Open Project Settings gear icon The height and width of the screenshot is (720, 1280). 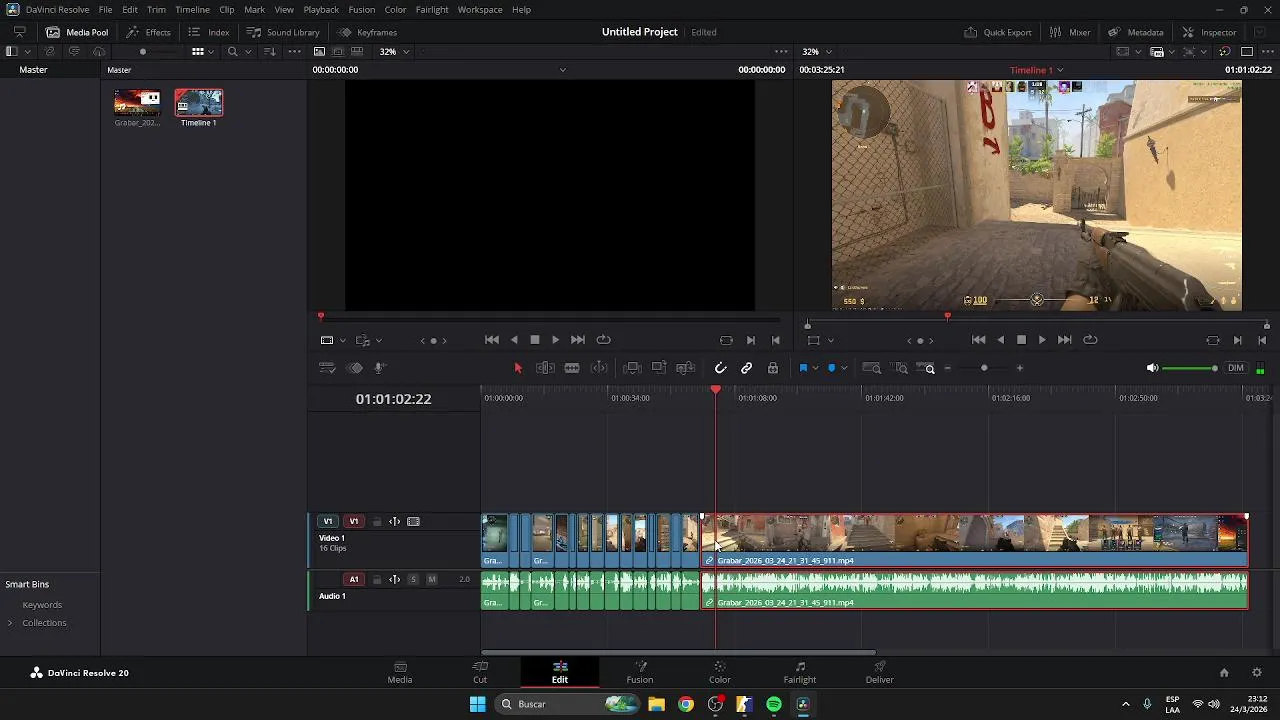[1257, 673]
